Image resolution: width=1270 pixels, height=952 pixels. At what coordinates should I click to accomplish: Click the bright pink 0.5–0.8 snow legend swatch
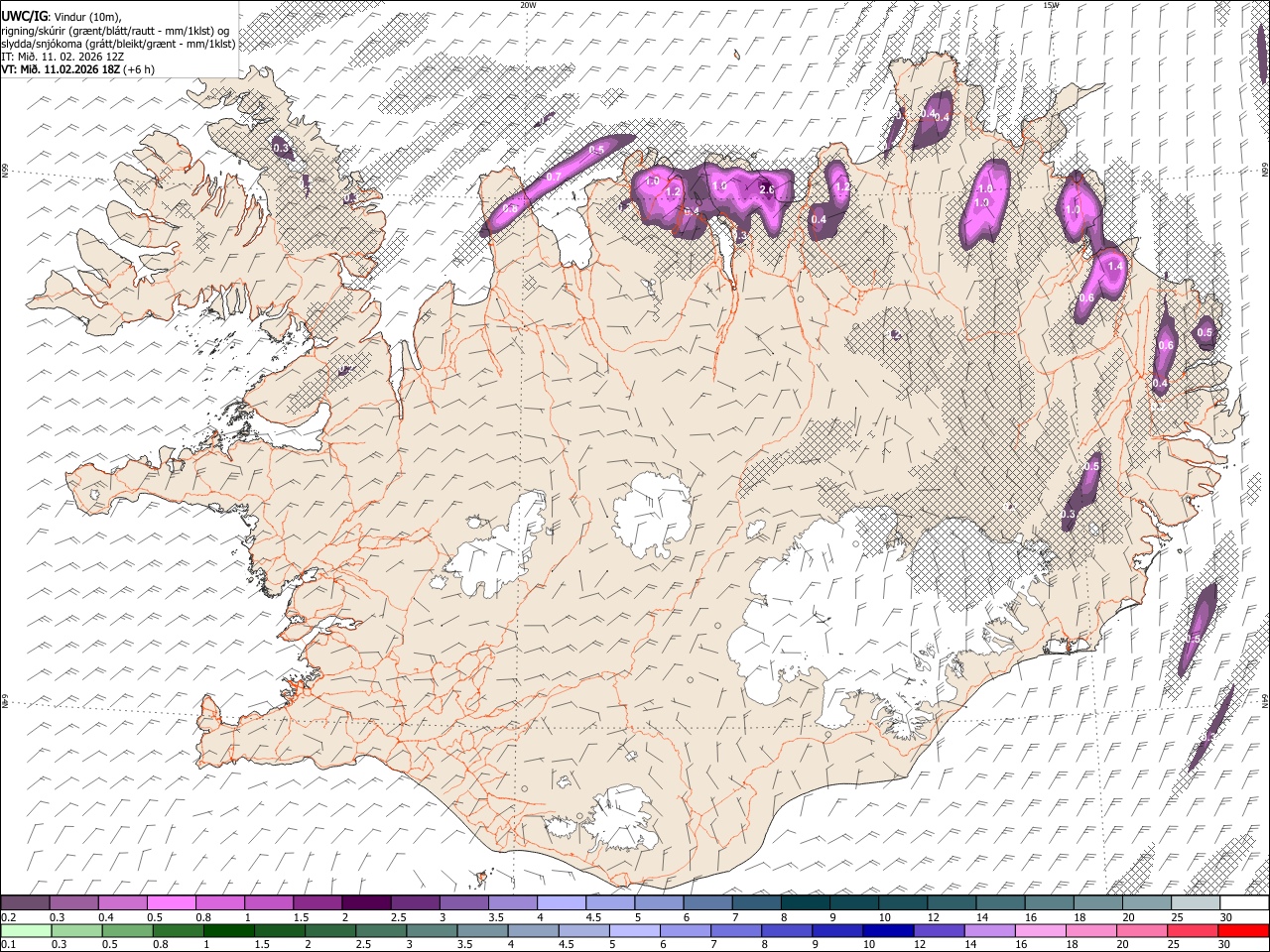(172, 903)
